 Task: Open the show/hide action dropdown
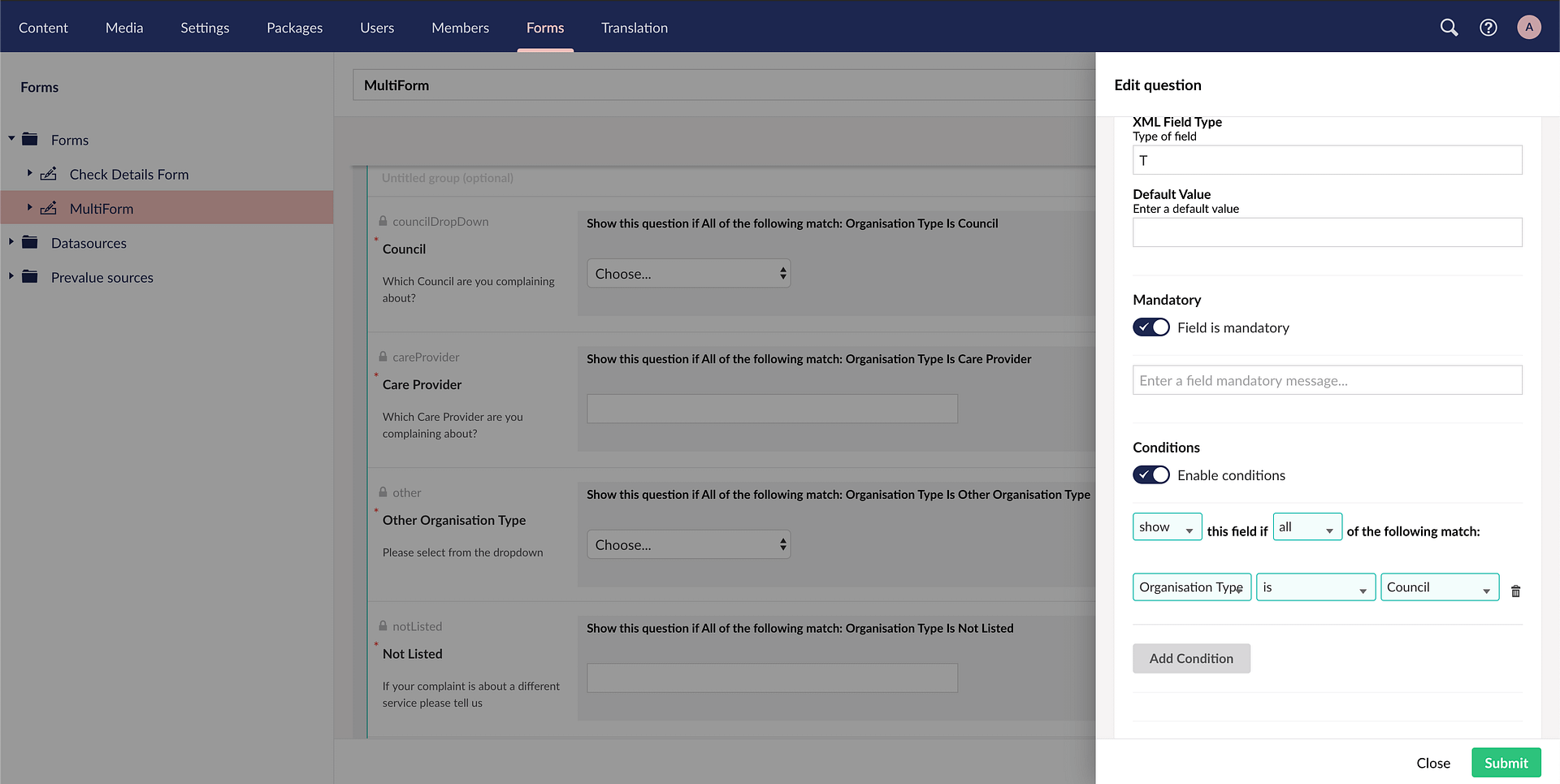click(1168, 527)
